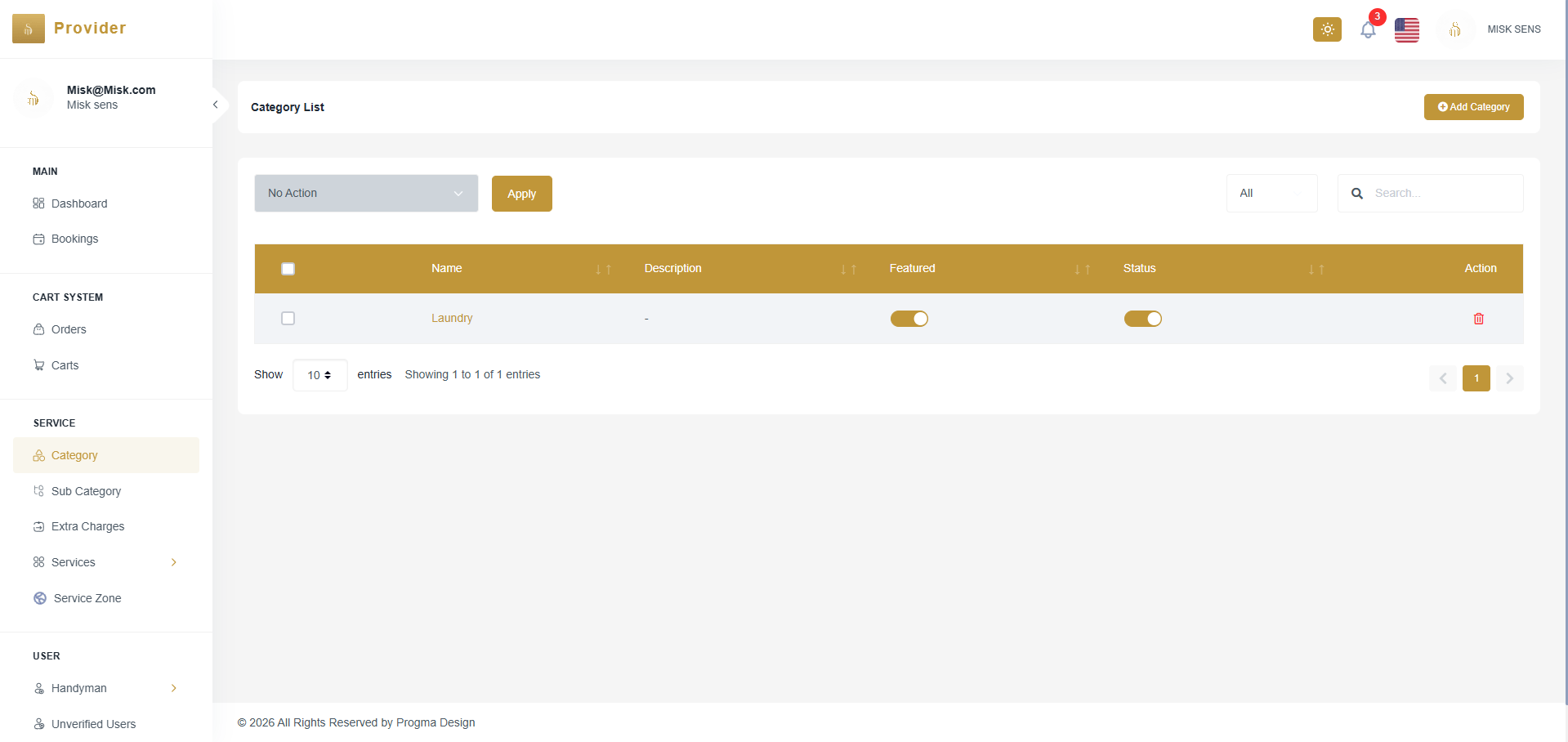Delete the Laundry category via trash icon
The width and height of the screenshot is (1568, 742).
(1478, 319)
